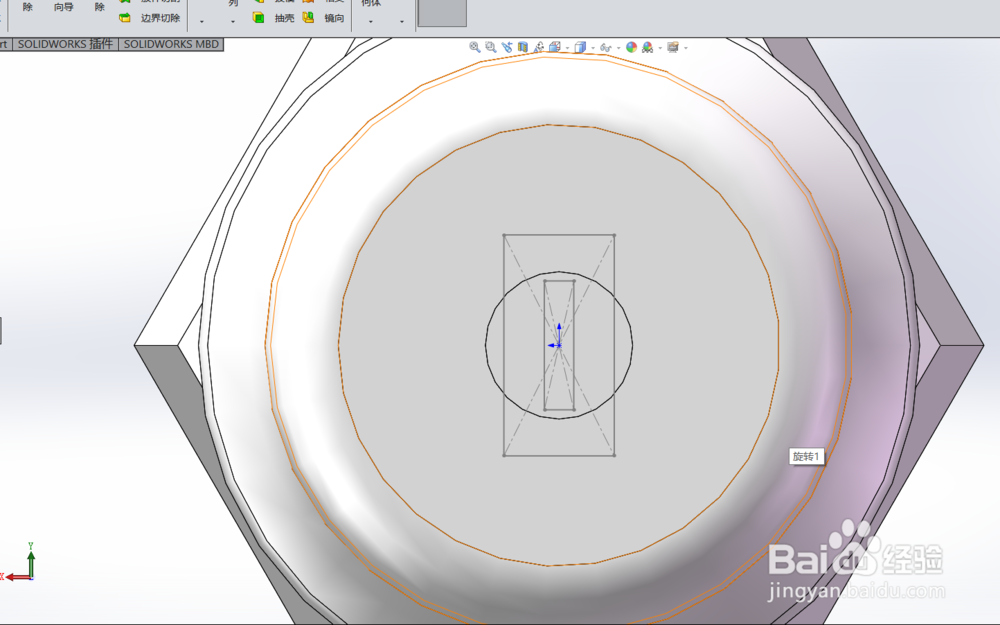The height and width of the screenshot is (625, 1000).
Task: Click the 边界切除 label
Action: tap(160, 18)
